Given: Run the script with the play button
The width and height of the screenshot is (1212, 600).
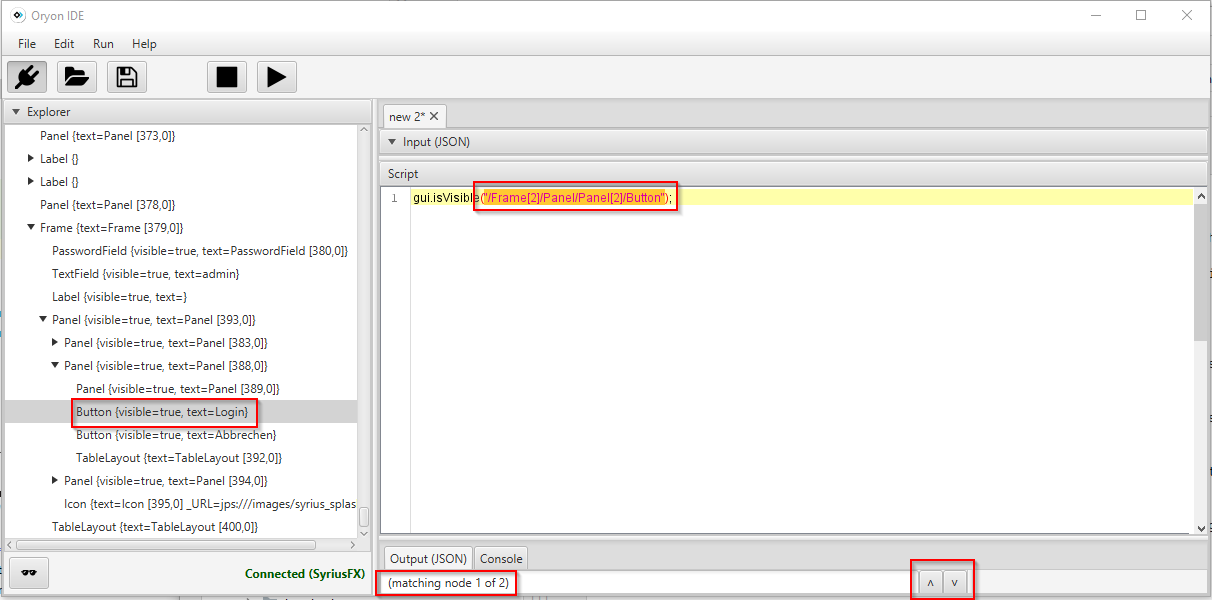Looking at the screenshot, I should [277, 77].
